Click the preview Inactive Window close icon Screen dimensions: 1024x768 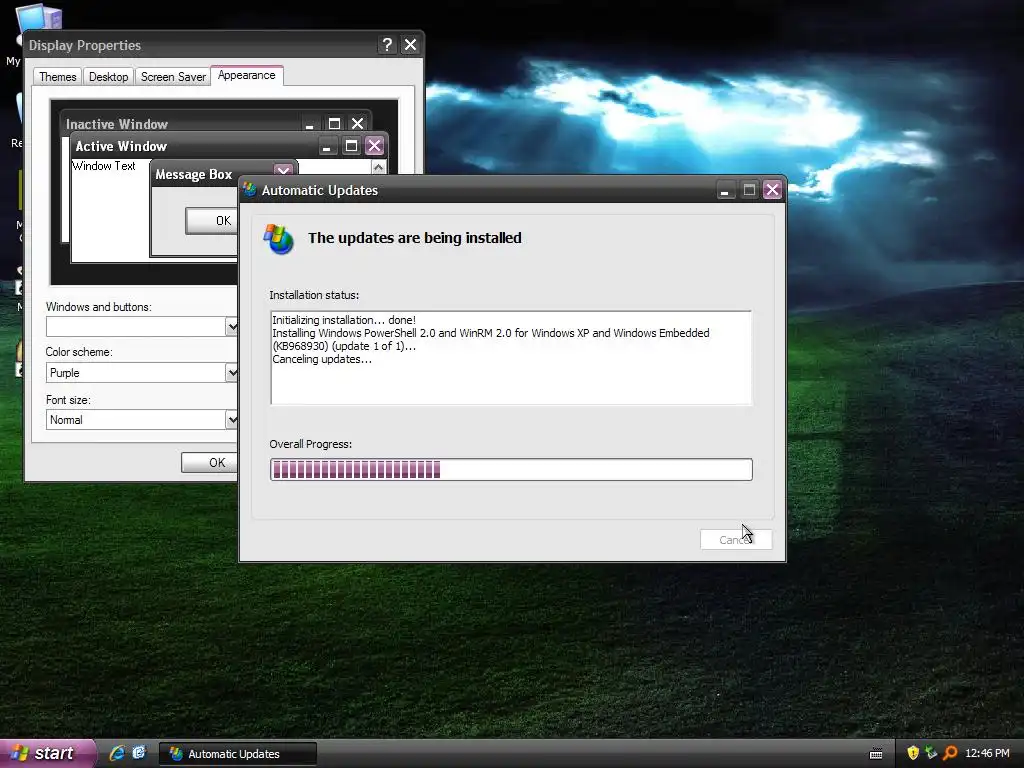(x=357, y=123)
